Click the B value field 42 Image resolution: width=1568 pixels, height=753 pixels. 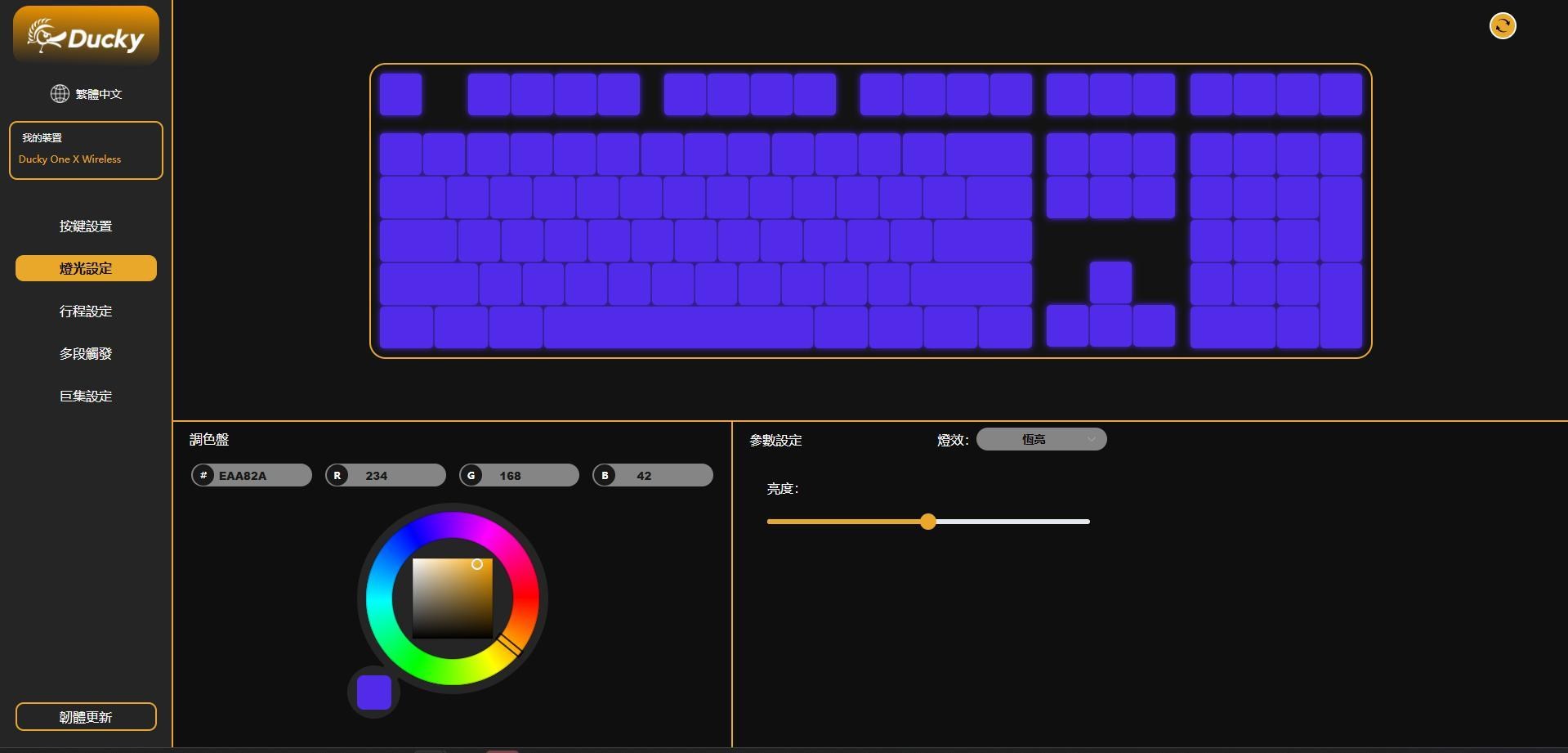(653, 475)
